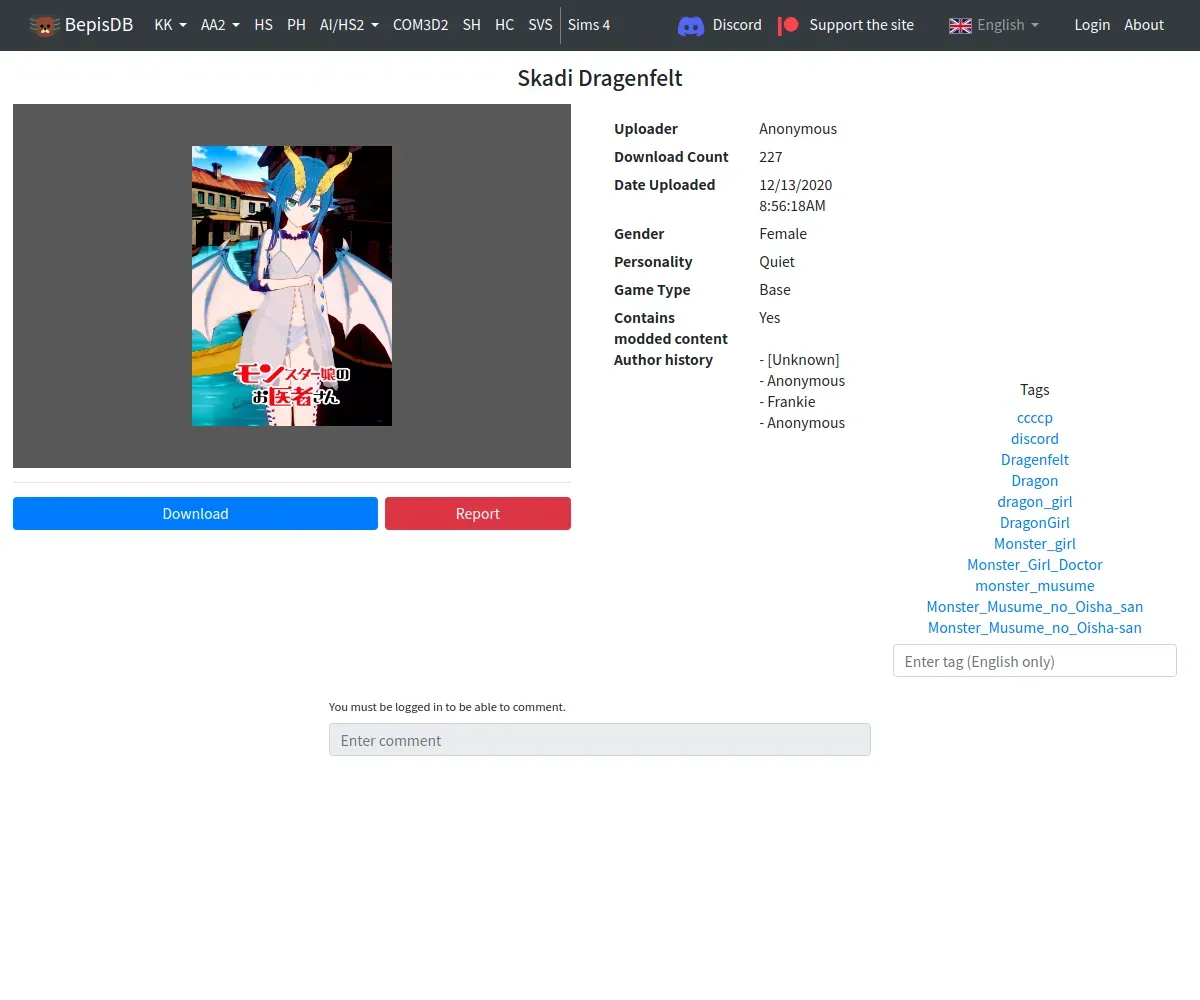Open the Support the site link

coord(861,25)
